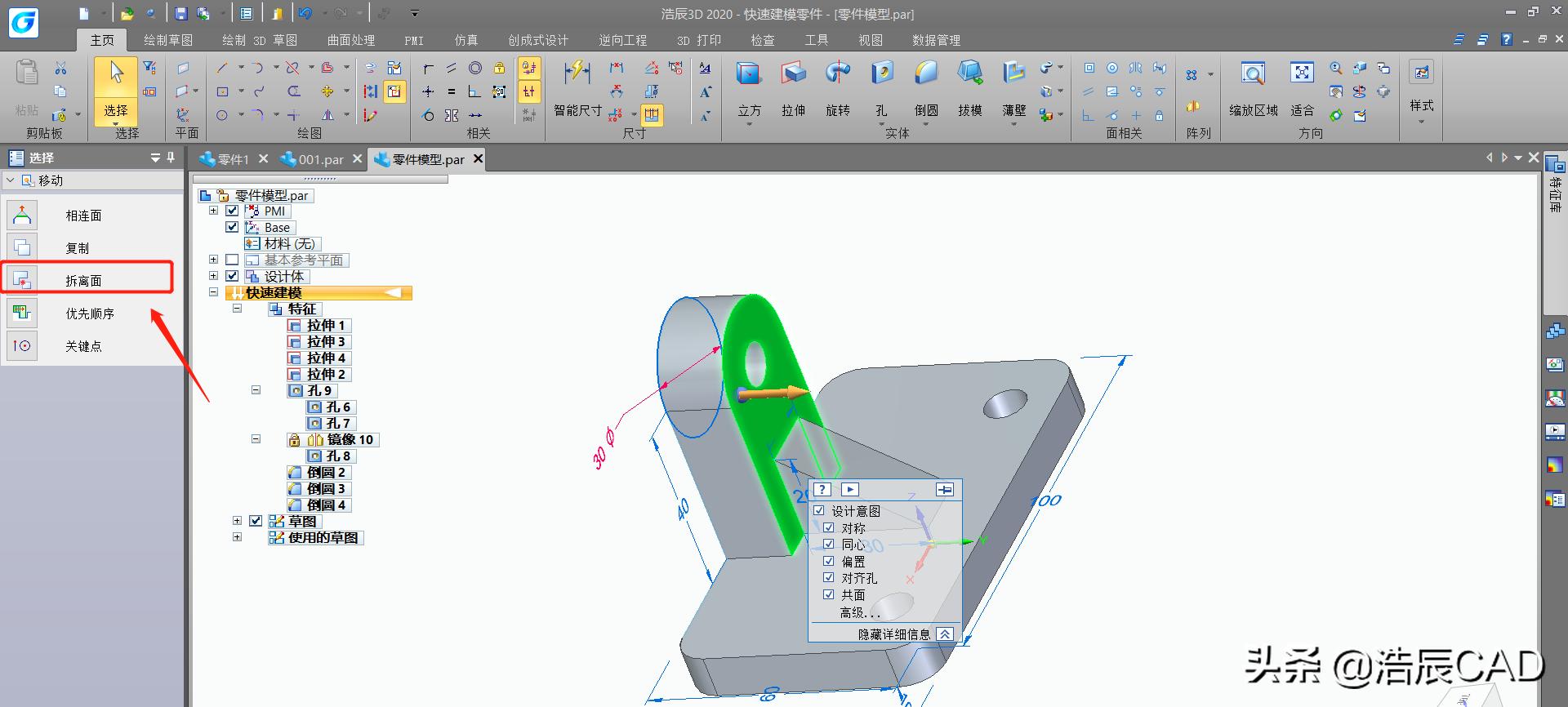Collapse the 孔 9 node

click(256, 390)
